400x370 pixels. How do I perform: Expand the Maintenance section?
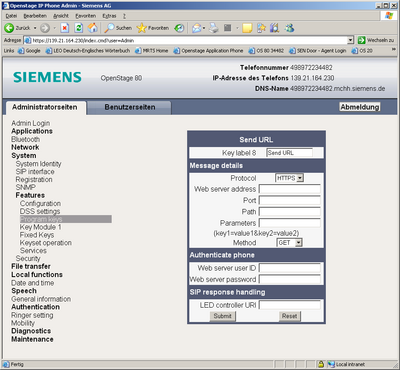coord(32,339)
